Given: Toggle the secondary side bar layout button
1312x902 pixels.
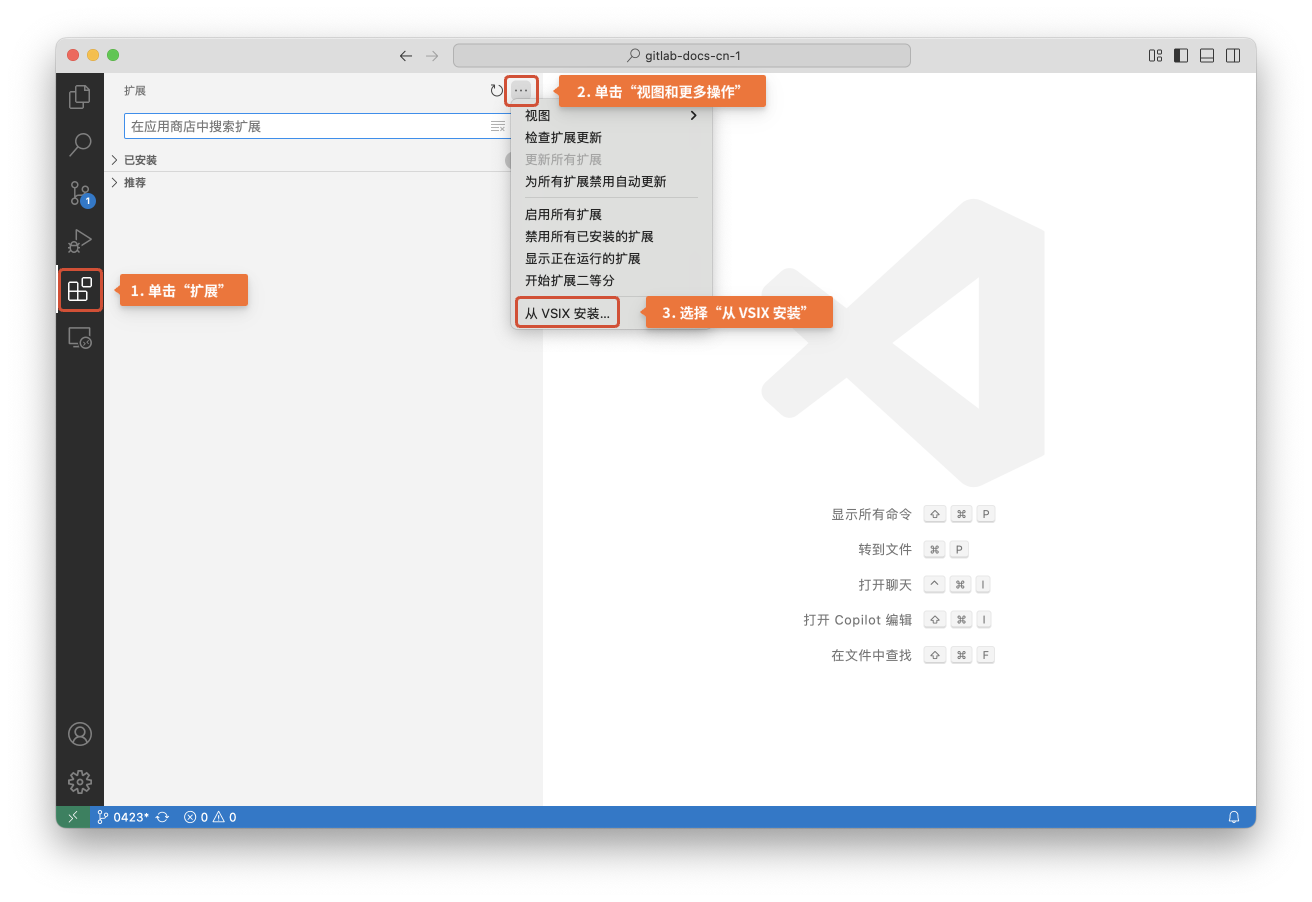Looking at the screenshot, I should coord(1233,56).
